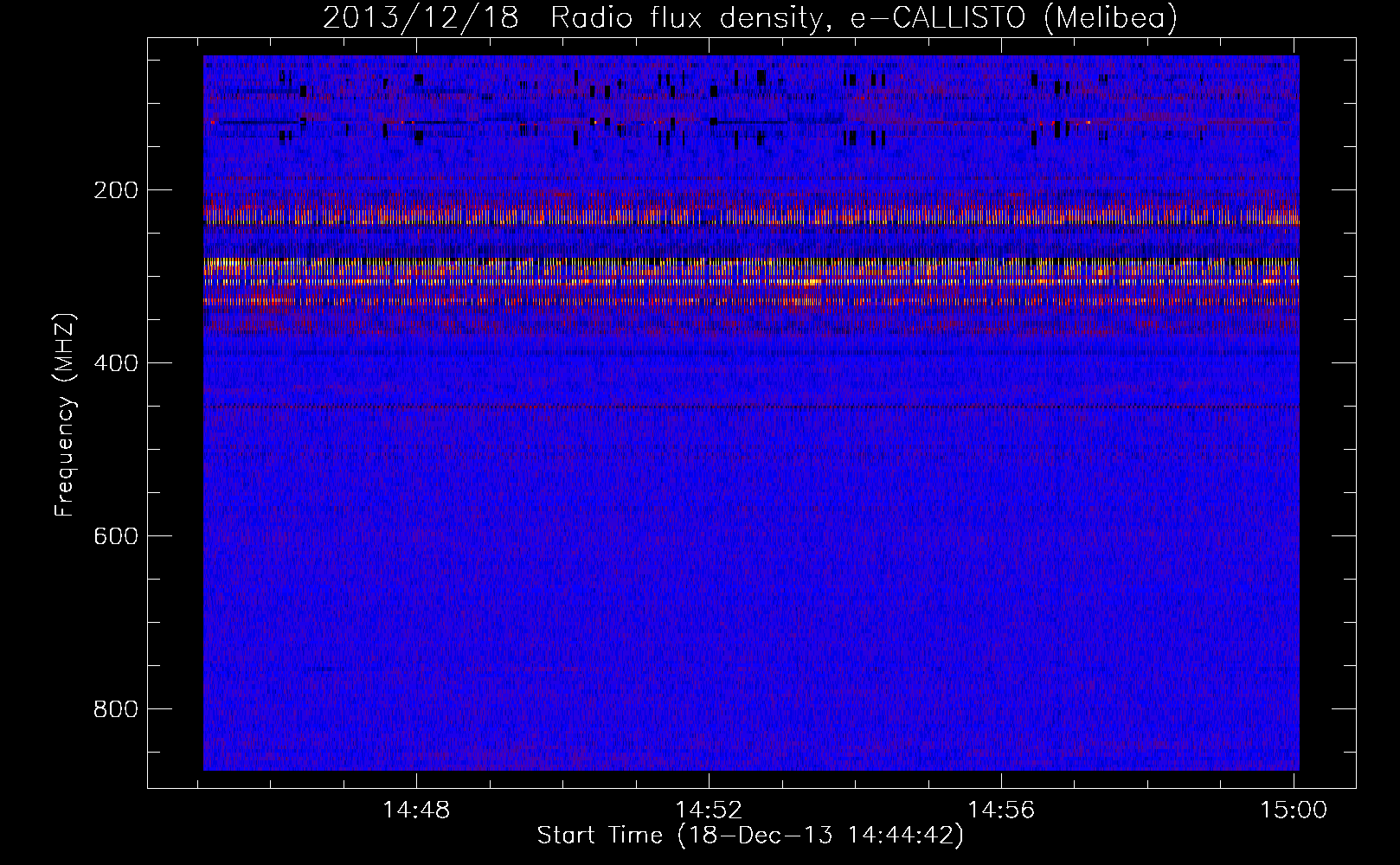
Task: Click the 800 frequency tick label
Action: (116, 709)
